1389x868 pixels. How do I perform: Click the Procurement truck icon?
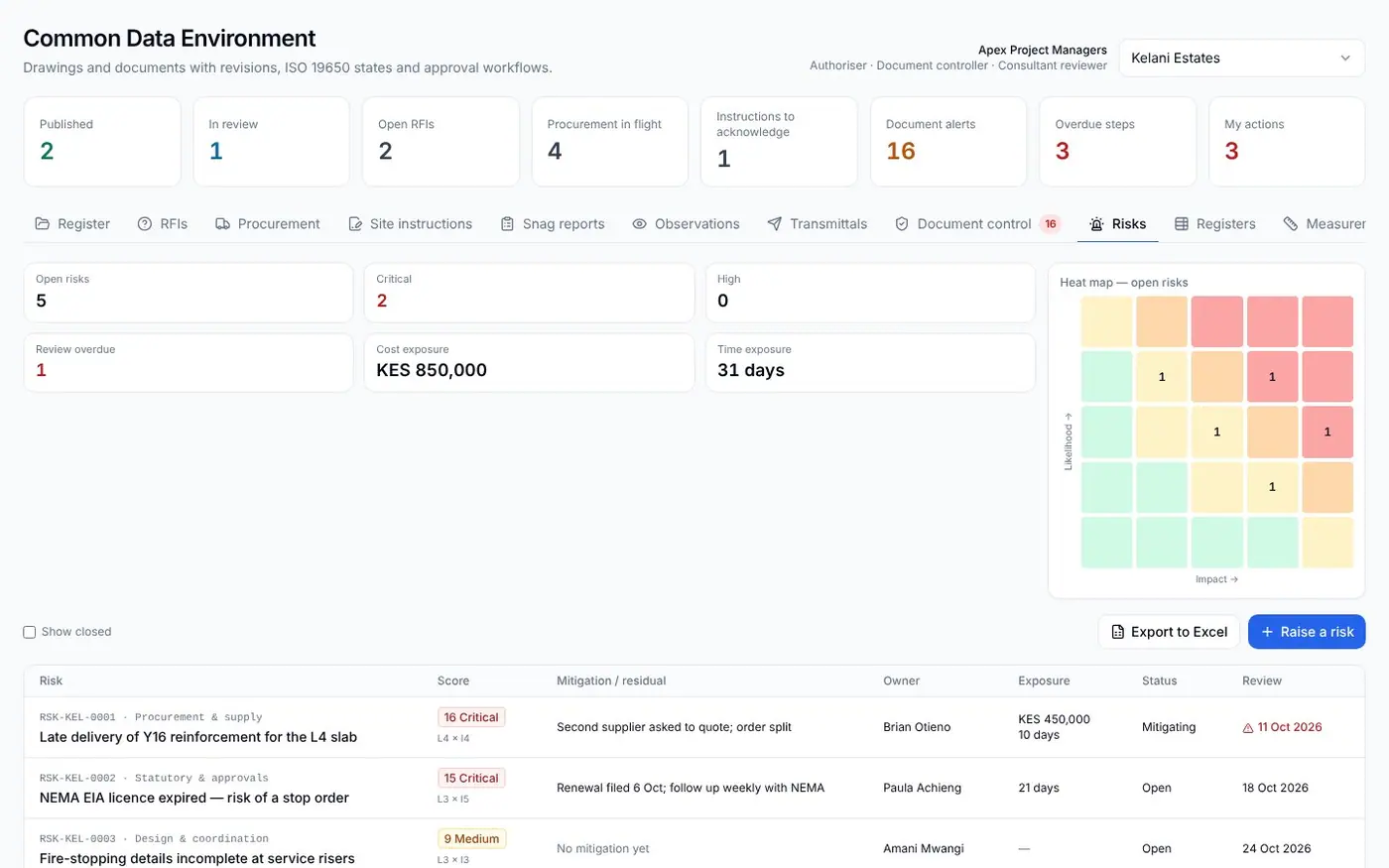coord(222,224)
